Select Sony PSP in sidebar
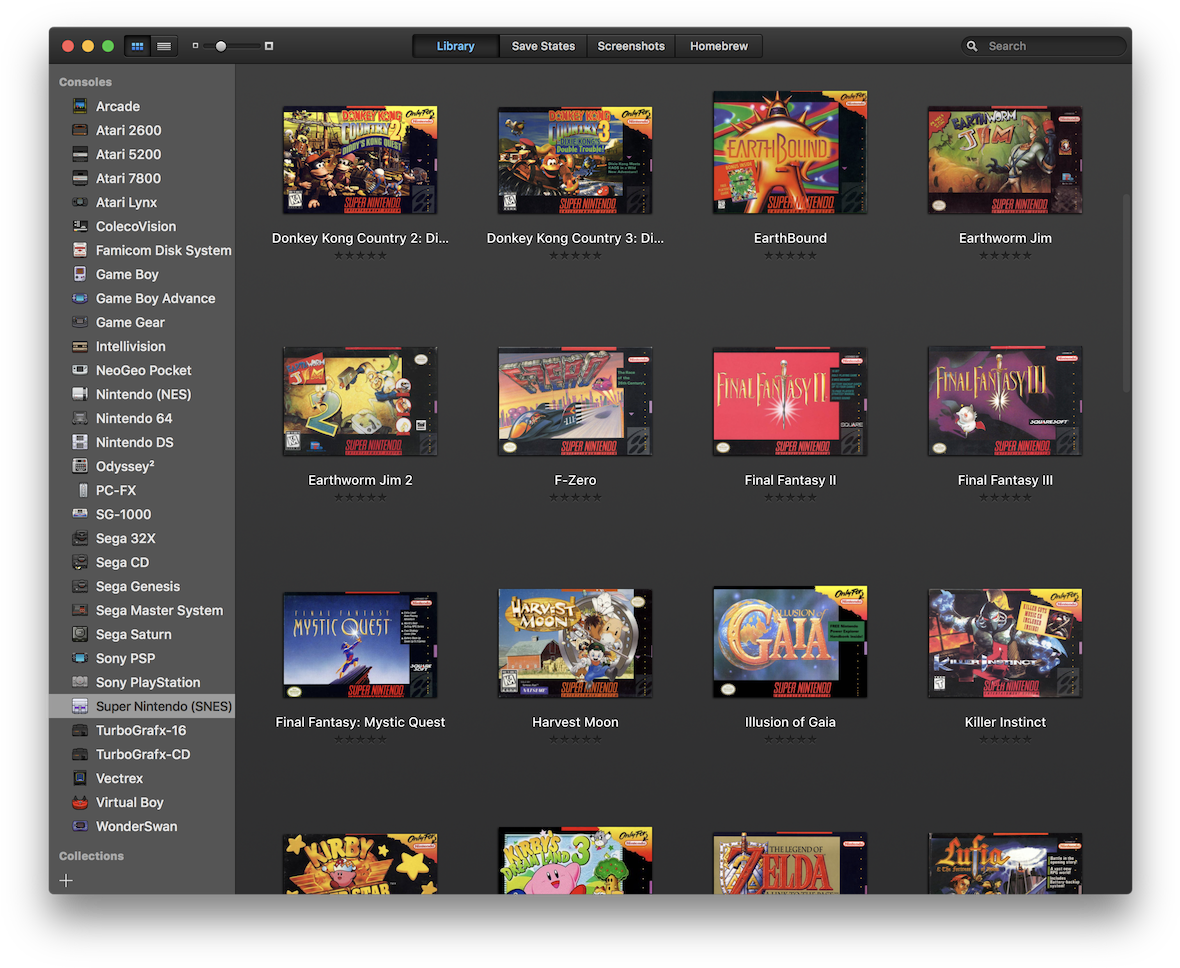1180x968 pixels. click(x=142, y=659)
